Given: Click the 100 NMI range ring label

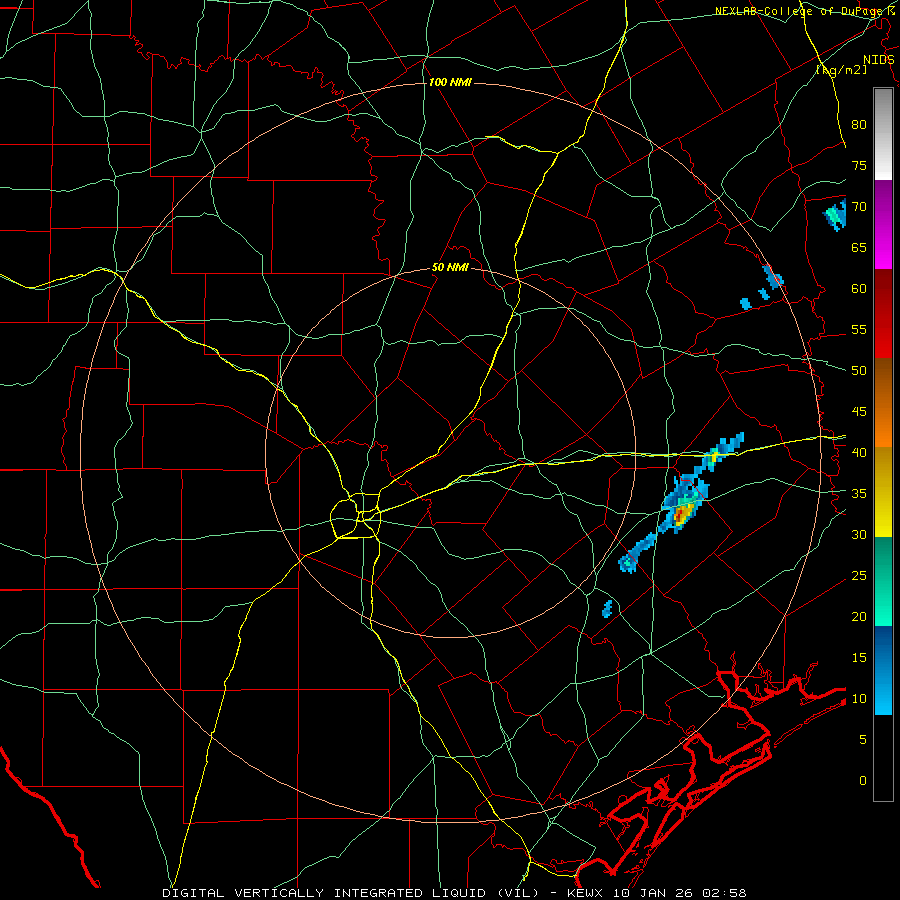Looking at the screenshot, I should pyautogui.click(x=450, y=83).
